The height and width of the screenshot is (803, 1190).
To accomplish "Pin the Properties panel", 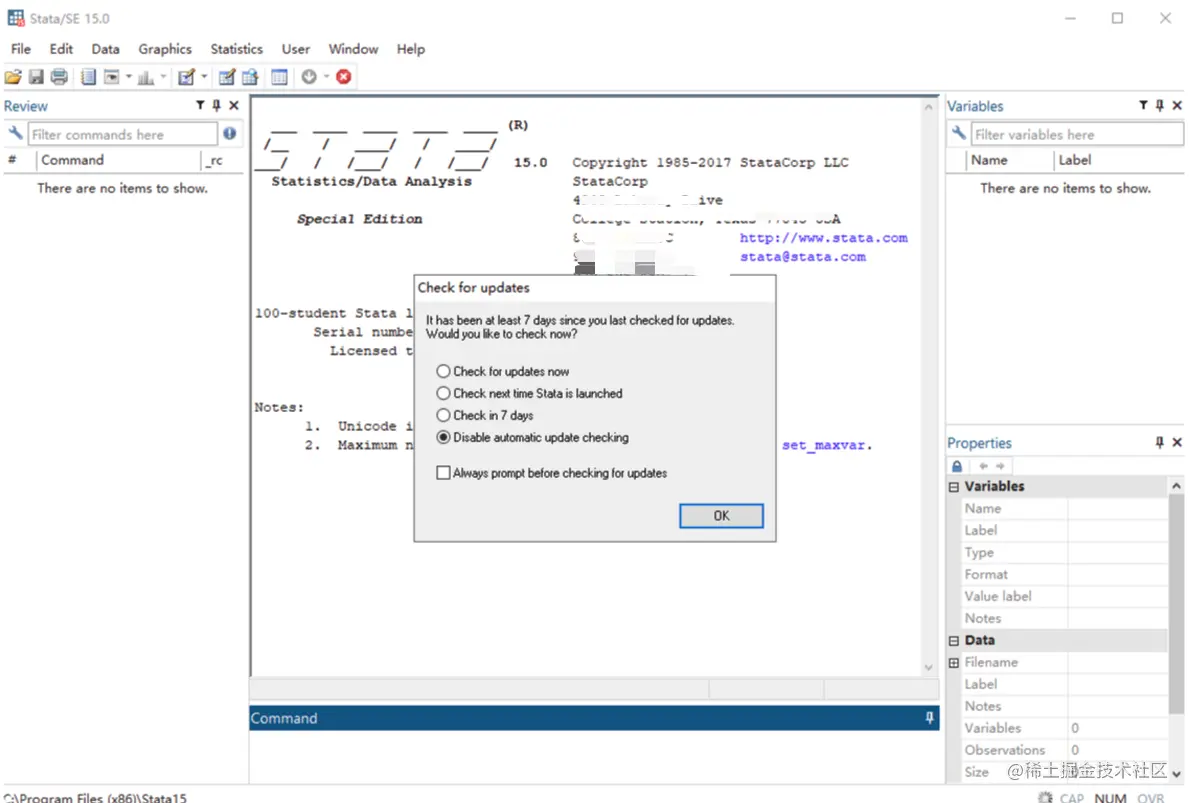I will pos(1160,442).
